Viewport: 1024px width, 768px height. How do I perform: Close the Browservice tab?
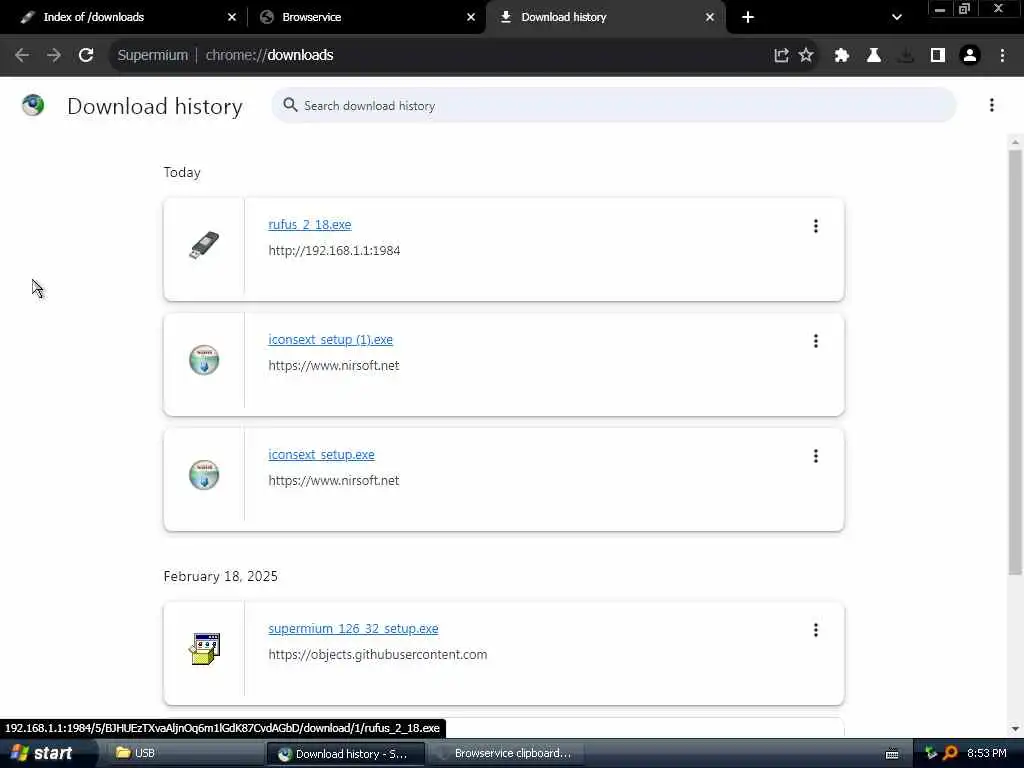point(471,17)
